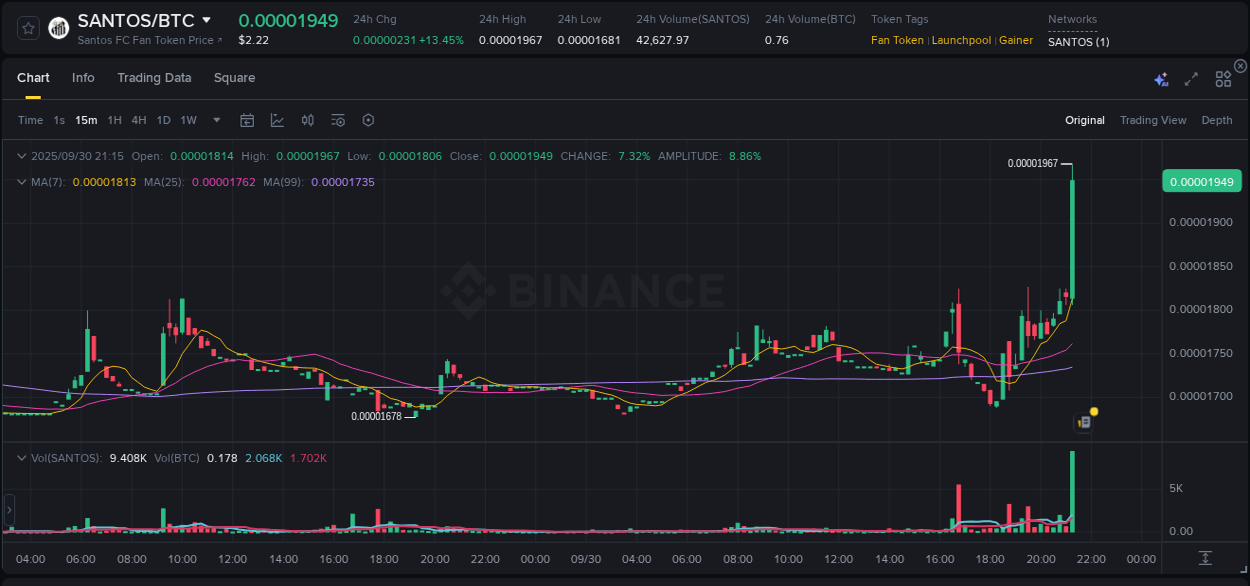The width and height of the screenshot is (1250, 586).
Task: Open the chart layout grid options
Action: coord(1223,78)
